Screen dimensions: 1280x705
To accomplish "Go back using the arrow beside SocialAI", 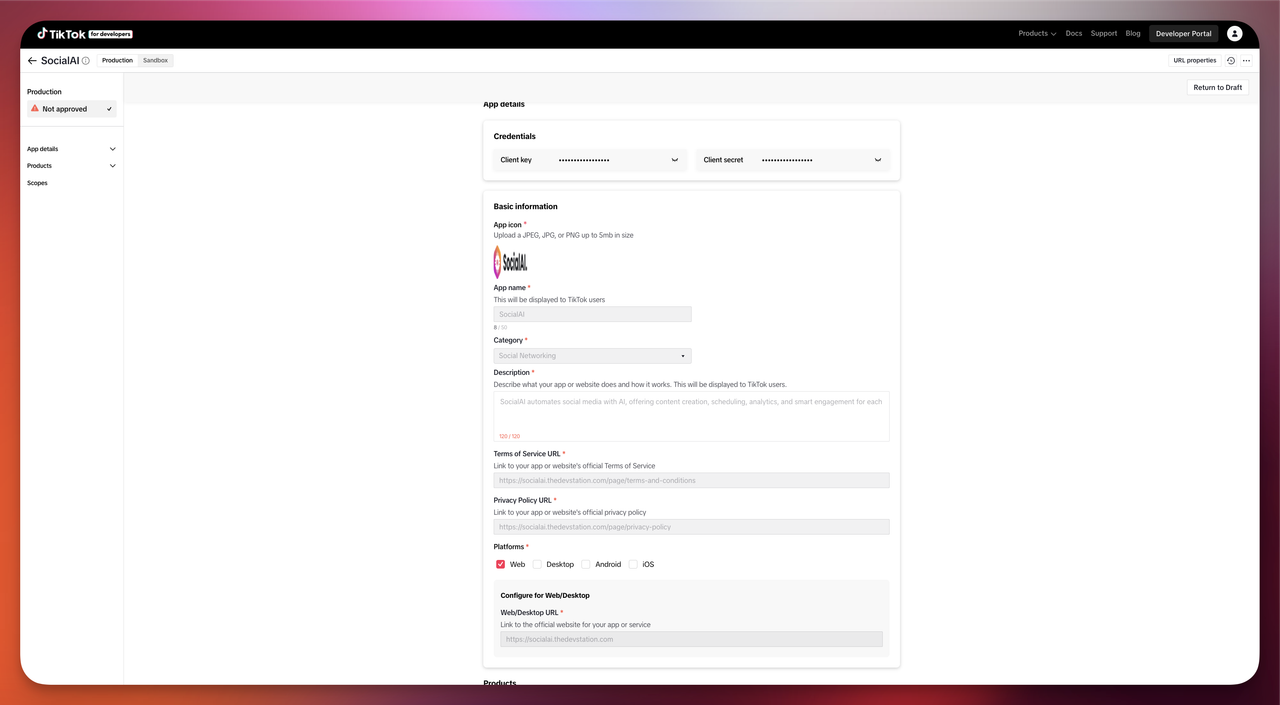I will 32,61.
